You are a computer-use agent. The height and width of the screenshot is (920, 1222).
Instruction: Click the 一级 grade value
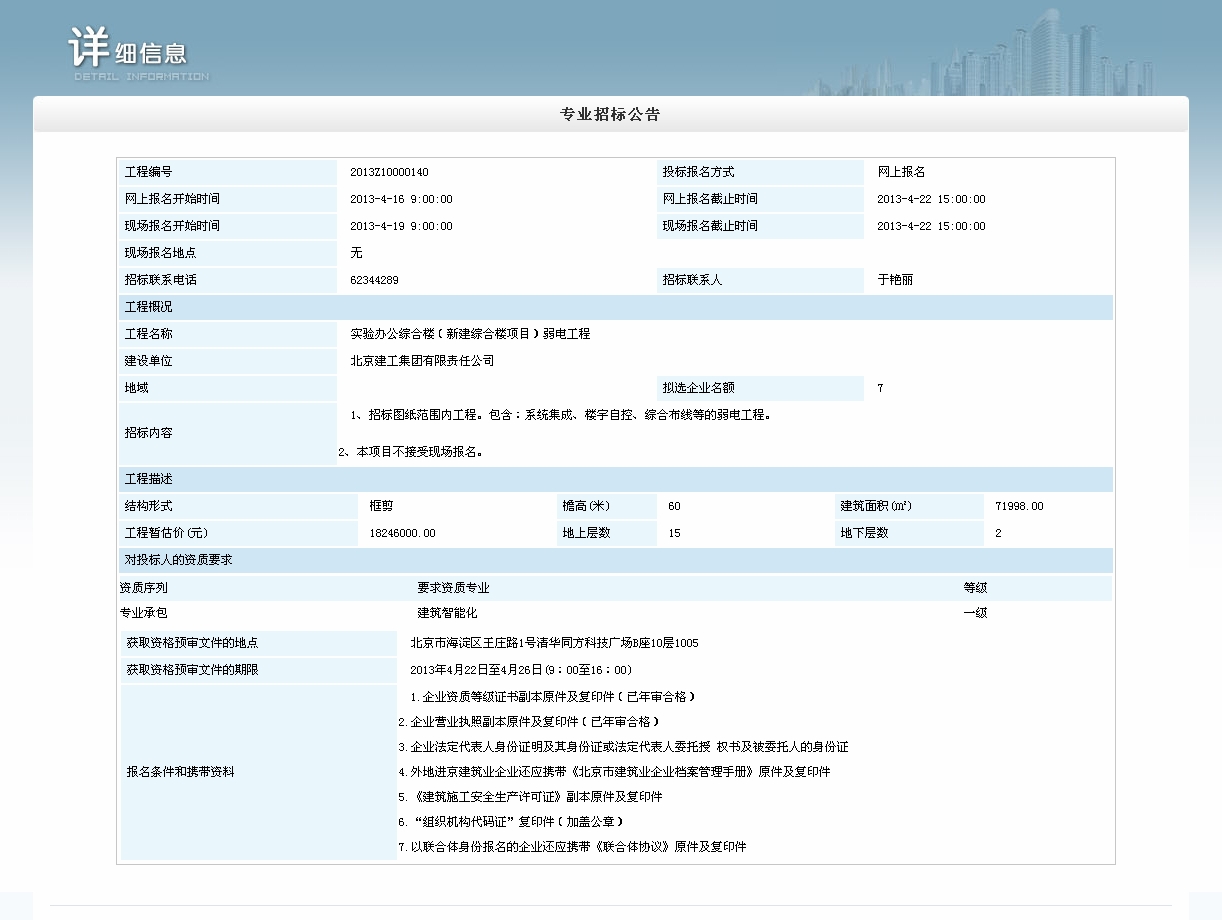point(975,613)
